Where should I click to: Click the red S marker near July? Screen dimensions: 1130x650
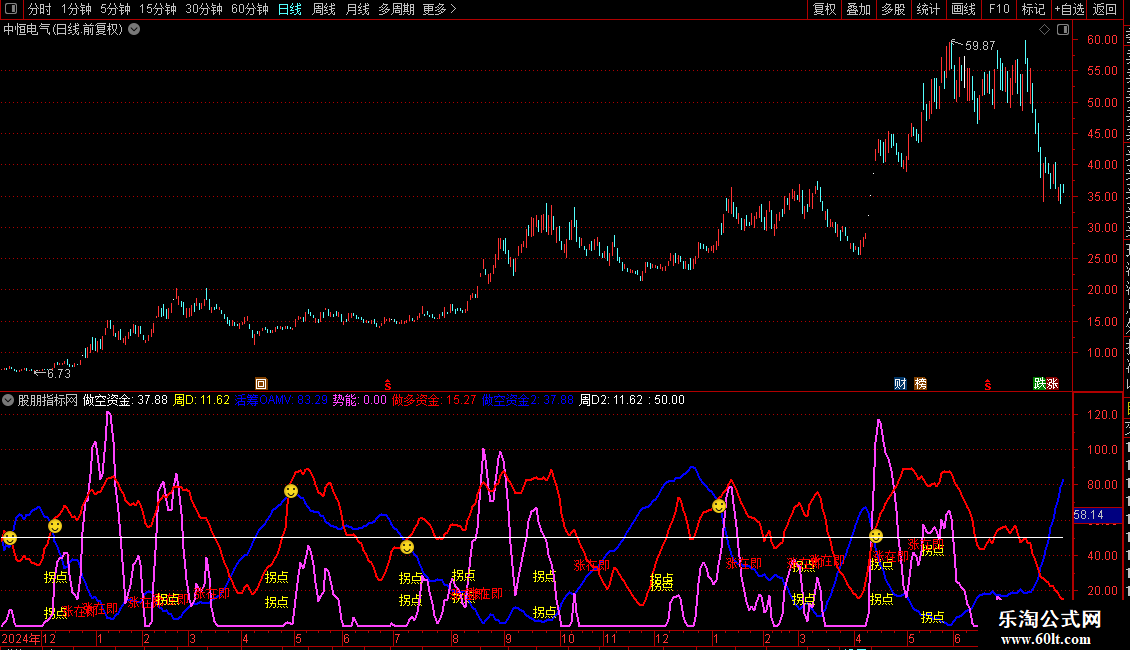pos(388,385)
